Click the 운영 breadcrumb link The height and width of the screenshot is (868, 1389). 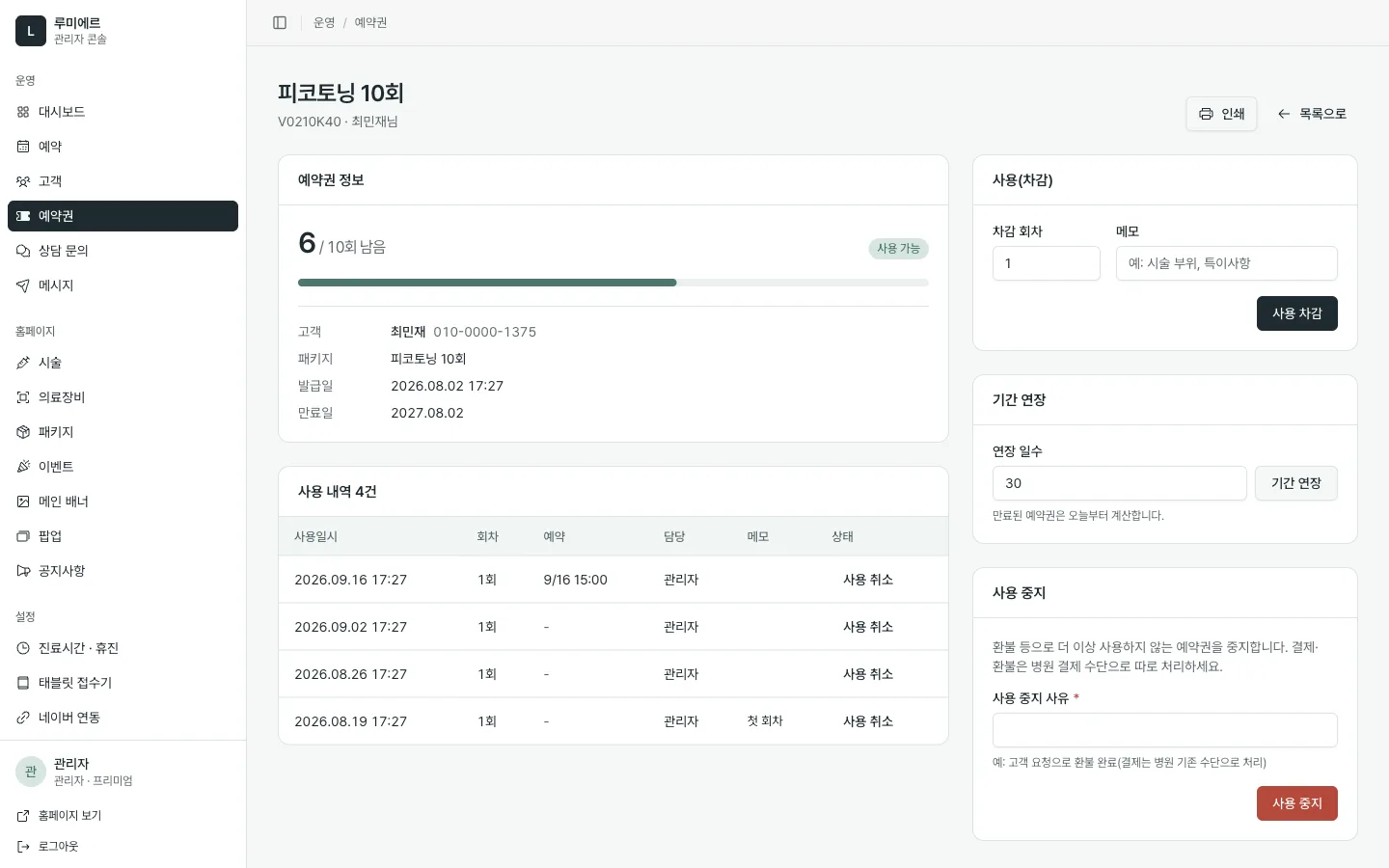coord(324,22)
